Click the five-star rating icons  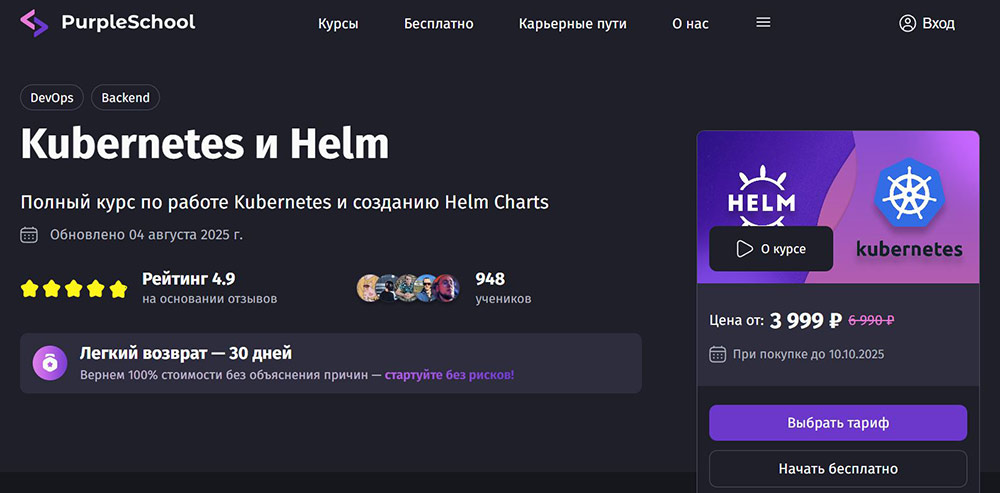(x=74, y=289)
